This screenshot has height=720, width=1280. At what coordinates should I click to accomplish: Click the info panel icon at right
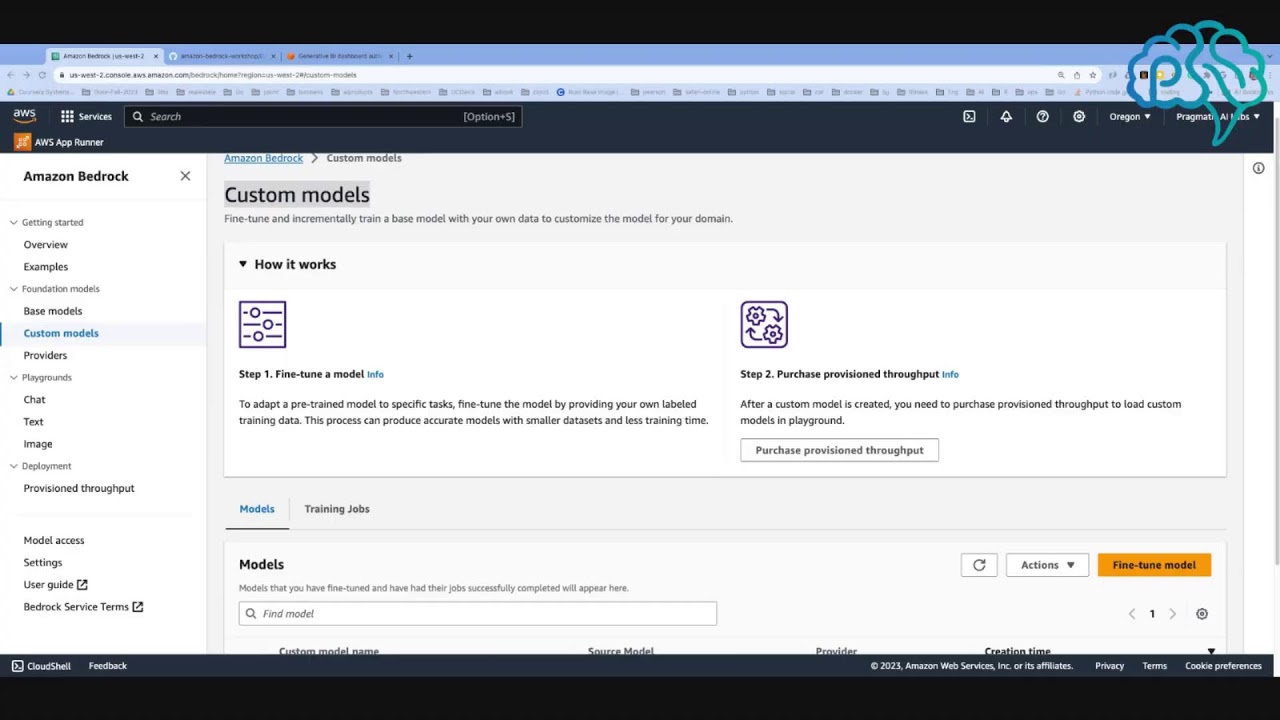tap(1258, 168)
